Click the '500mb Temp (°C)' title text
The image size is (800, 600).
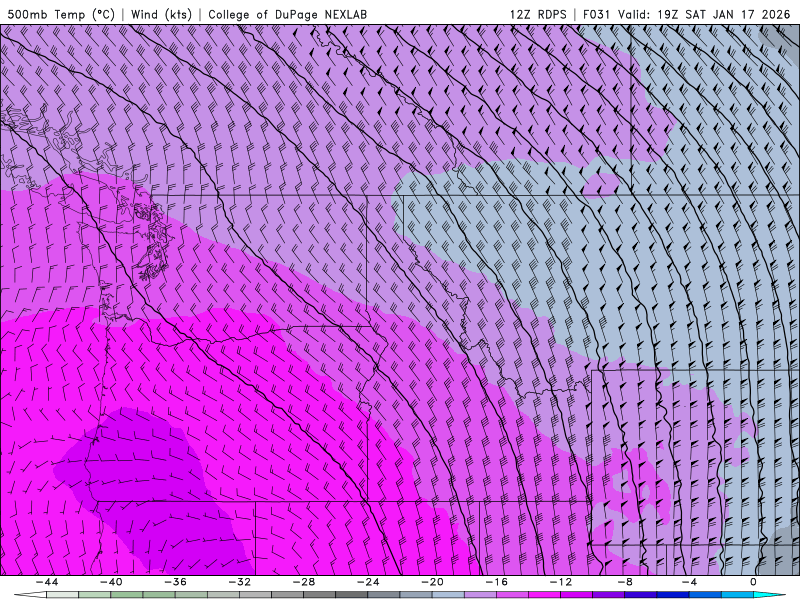coord(61,14)
